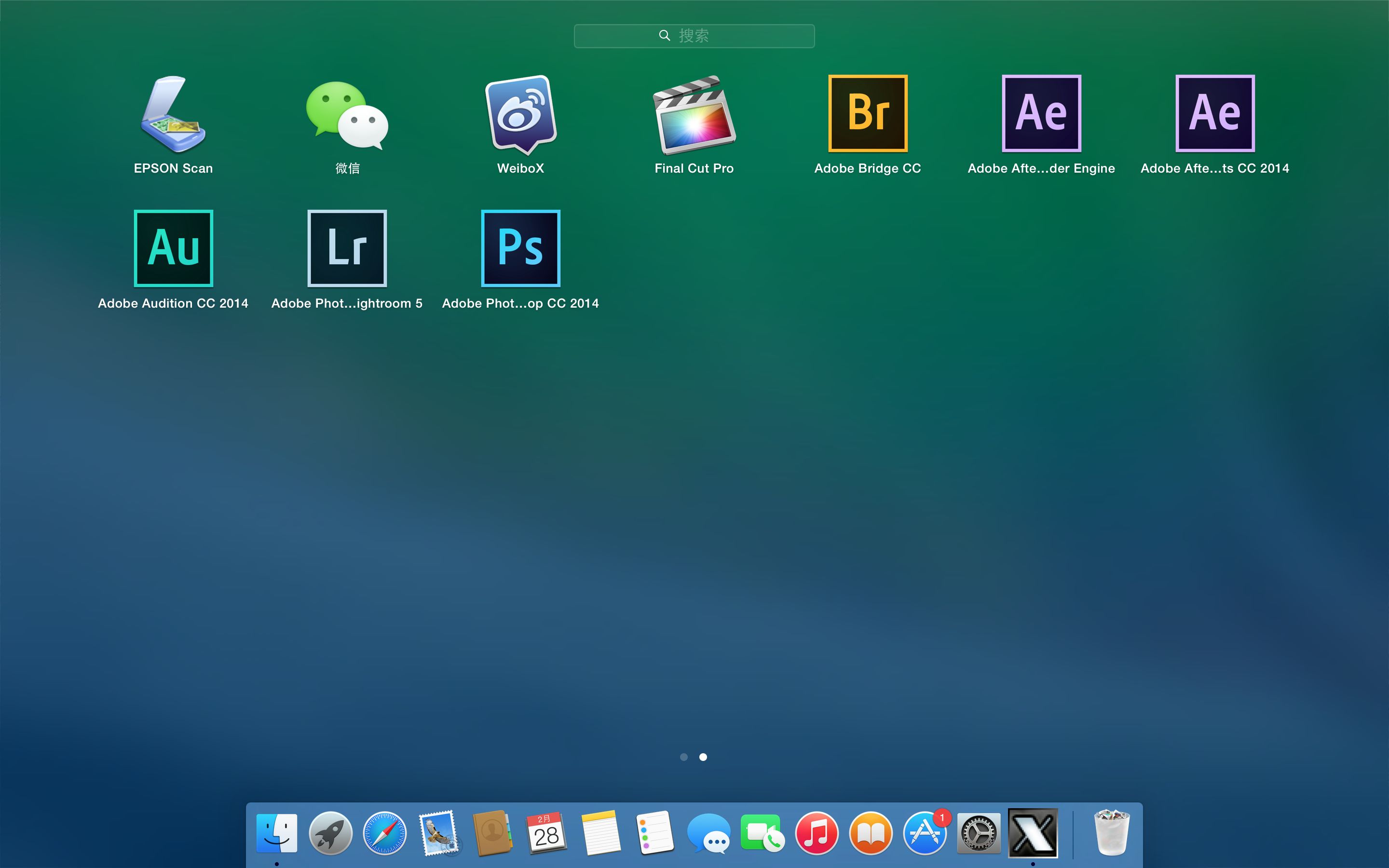Launch Final Cut Pro

694,115
